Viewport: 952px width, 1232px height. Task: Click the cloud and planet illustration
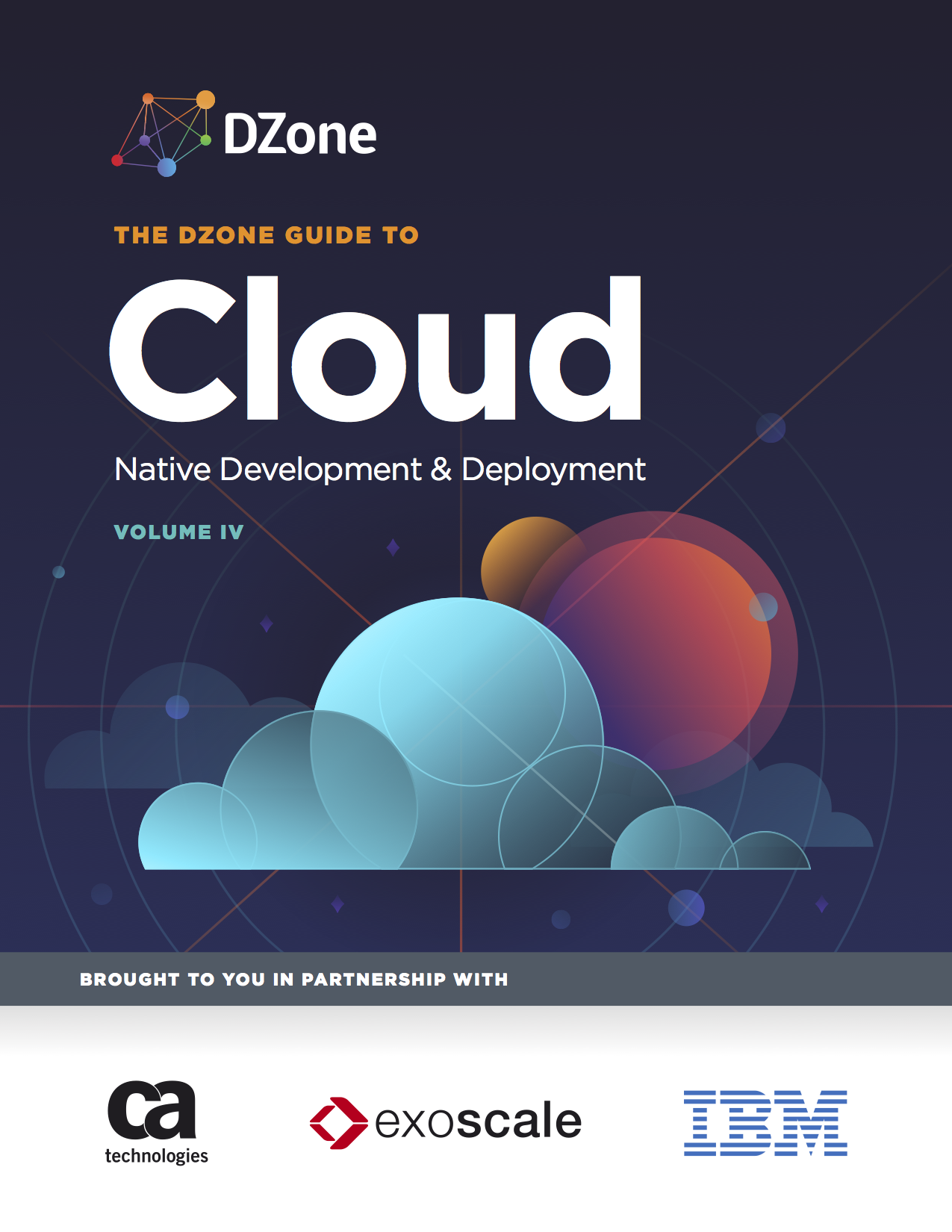469,691
